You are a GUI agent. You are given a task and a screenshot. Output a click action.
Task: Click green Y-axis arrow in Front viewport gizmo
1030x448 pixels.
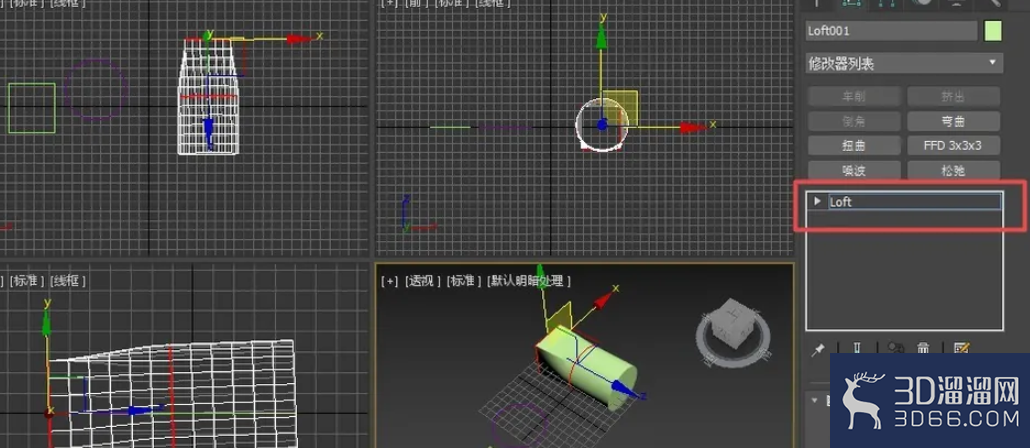point(601,36)
